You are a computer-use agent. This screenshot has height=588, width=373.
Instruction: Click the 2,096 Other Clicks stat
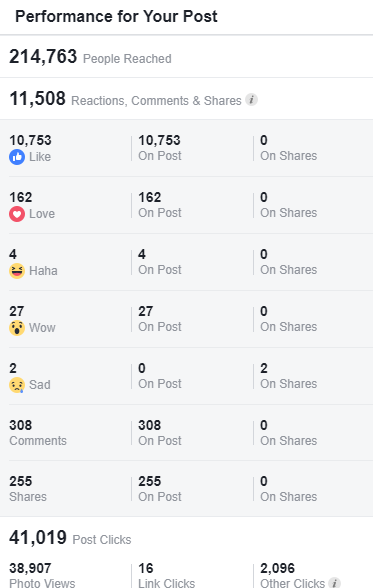(292, 575)
